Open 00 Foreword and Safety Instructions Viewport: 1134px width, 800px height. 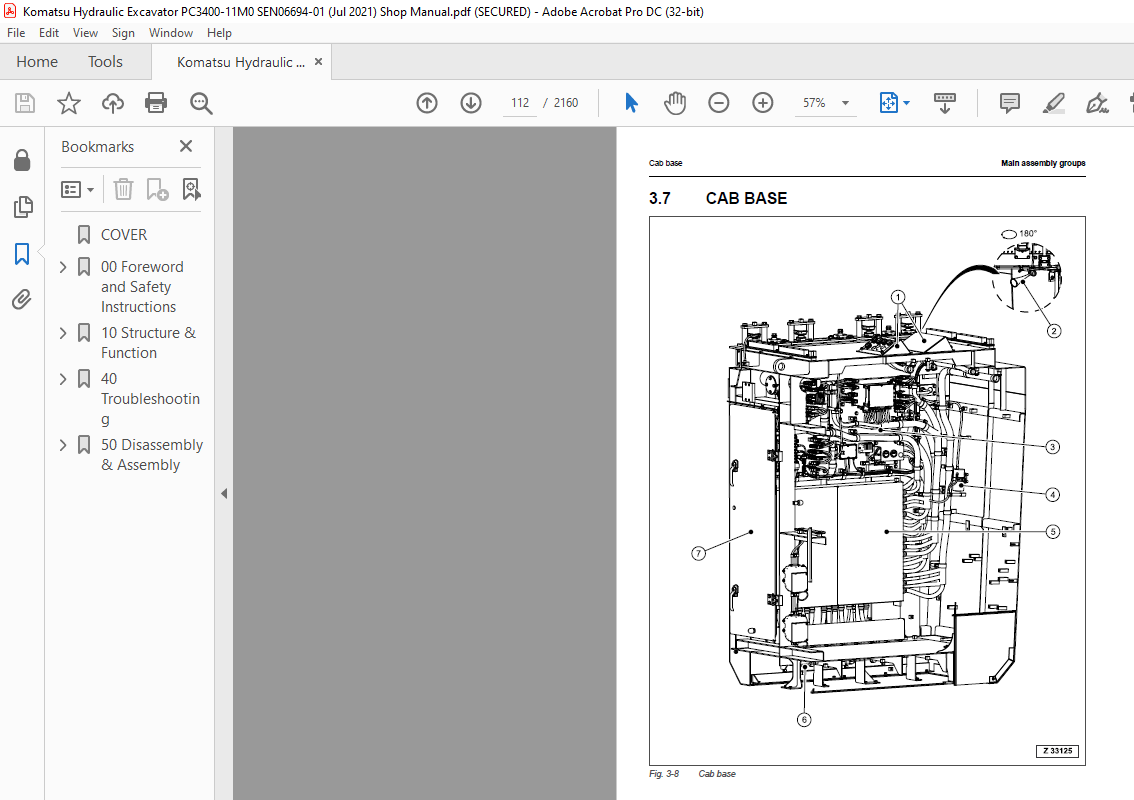pyautogui.click(x=142, y=286)
